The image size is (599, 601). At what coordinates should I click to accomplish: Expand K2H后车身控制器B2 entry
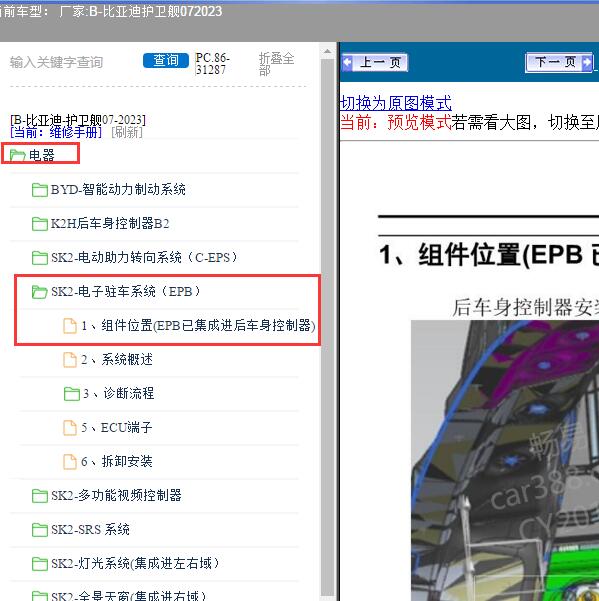[x=110, y=223]
